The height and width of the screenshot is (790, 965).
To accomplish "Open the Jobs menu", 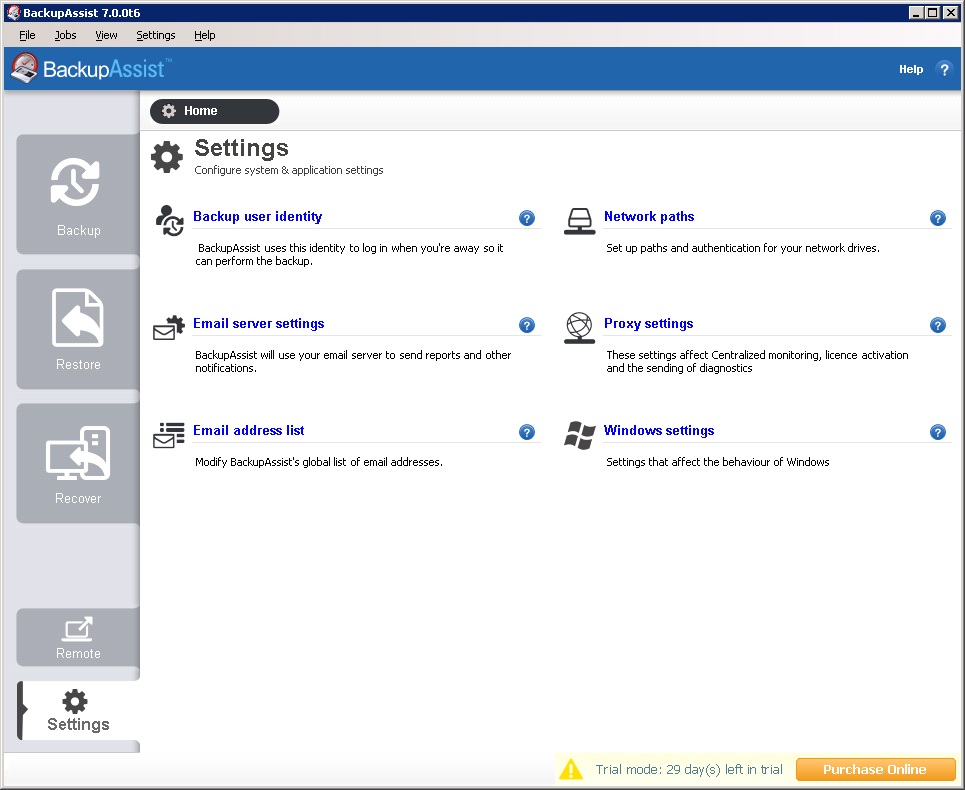I will click(65, 35).
